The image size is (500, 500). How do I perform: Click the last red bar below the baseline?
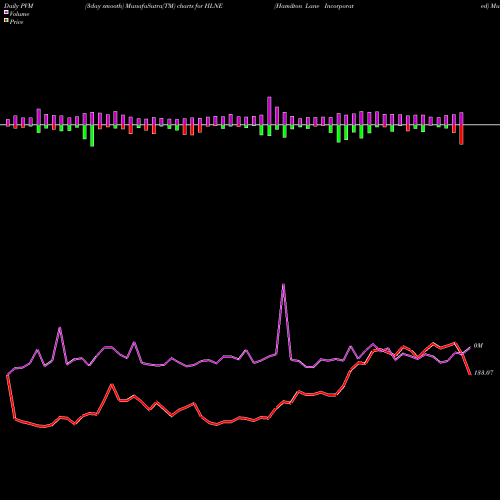pyautogui.click(x=461, y=135)
